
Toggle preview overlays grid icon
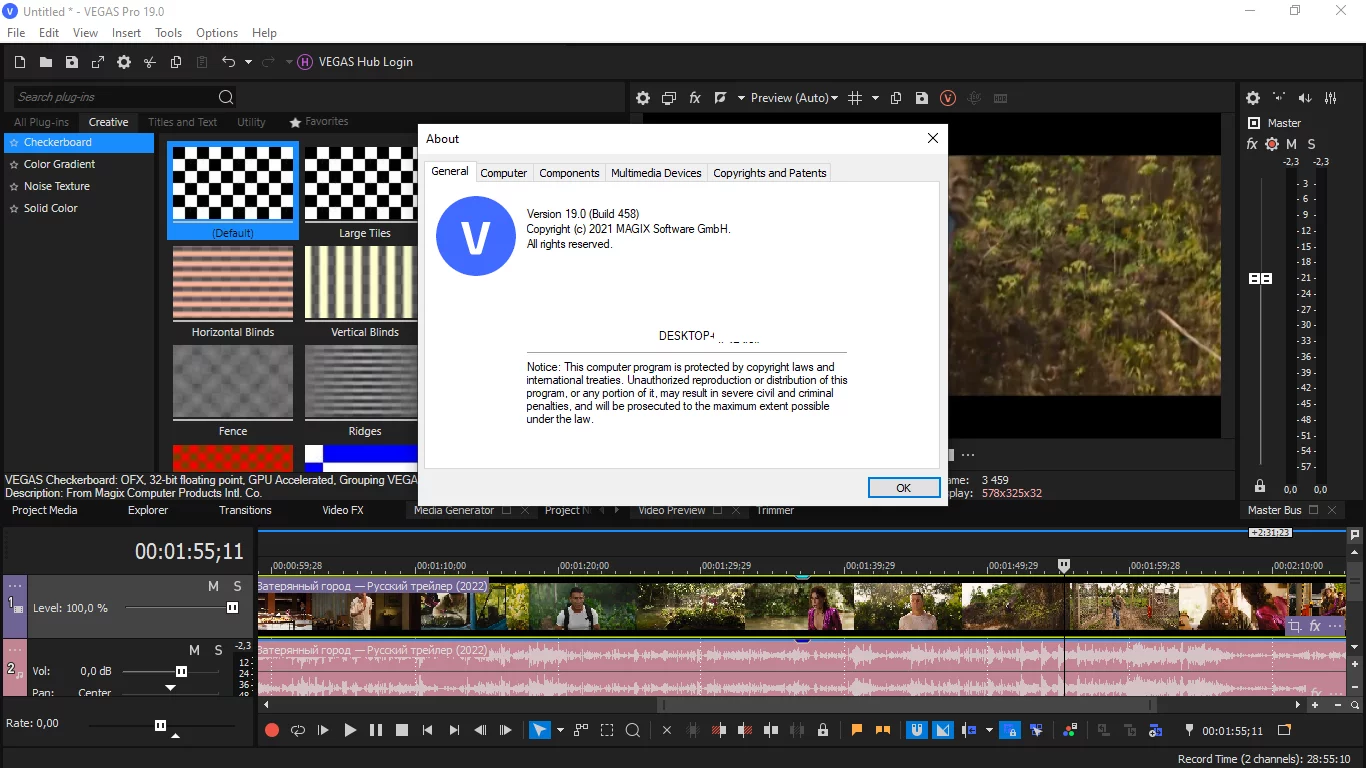pos(855,98)
